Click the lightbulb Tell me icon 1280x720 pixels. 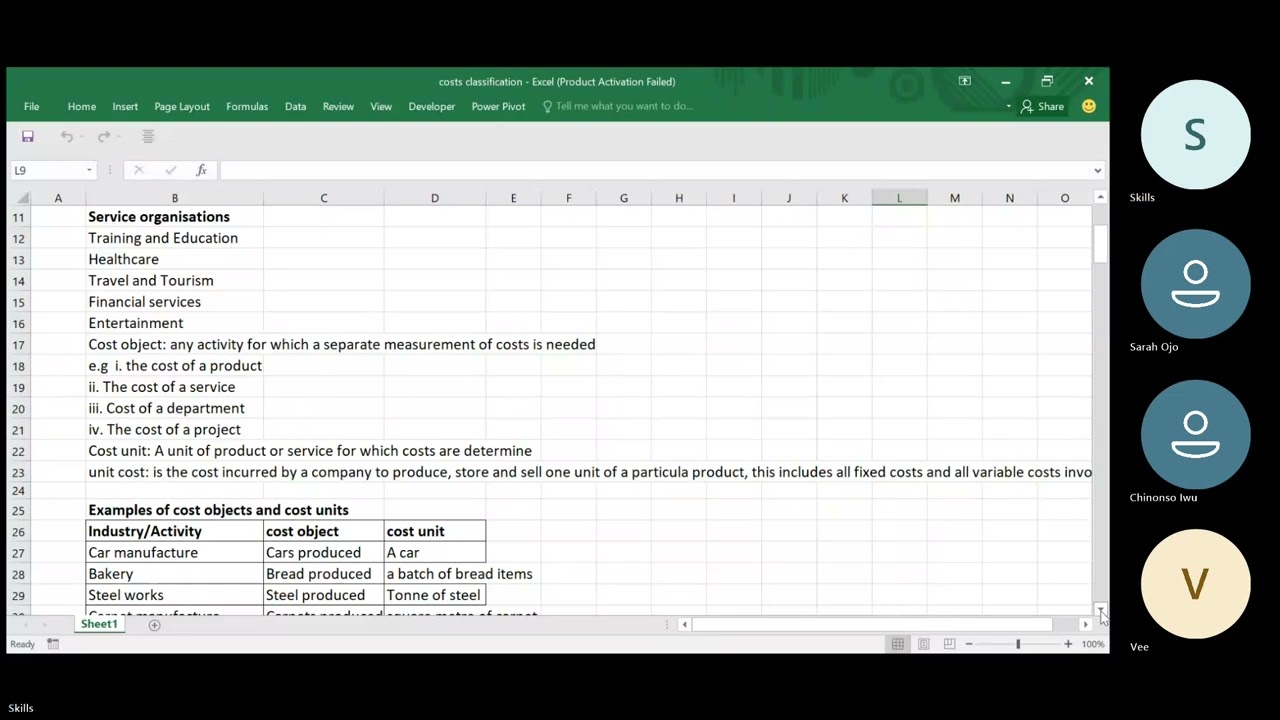[x=547, y=106]
